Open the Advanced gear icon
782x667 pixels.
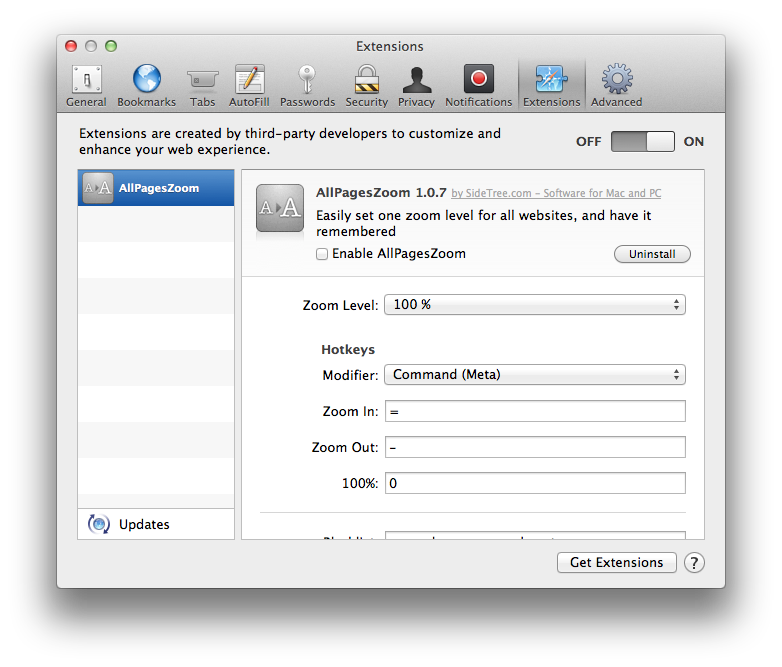click(617, 78)
